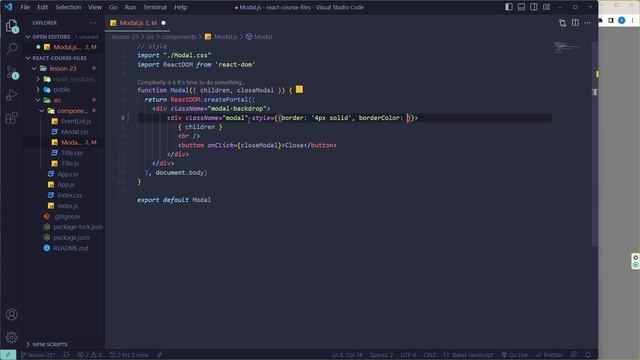
Task: Open package-lock.json in explorer
Action: (x=78, y=227)
